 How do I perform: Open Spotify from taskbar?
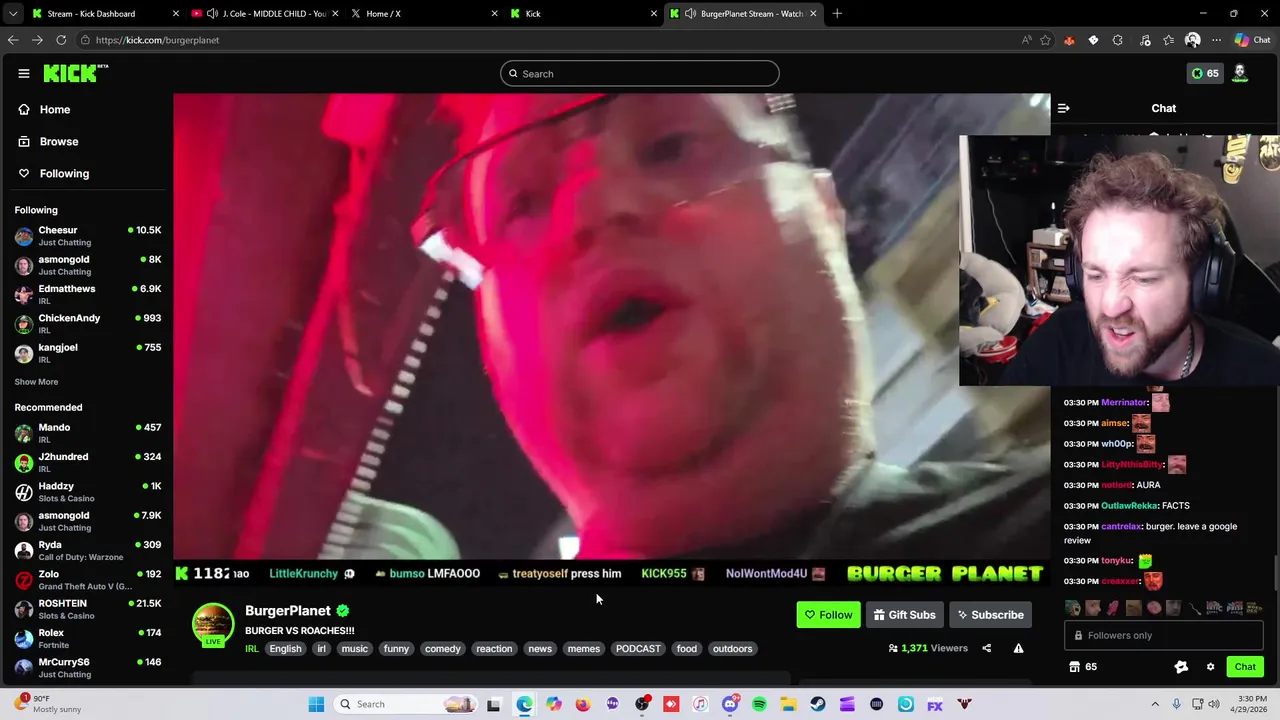(759, 704)
